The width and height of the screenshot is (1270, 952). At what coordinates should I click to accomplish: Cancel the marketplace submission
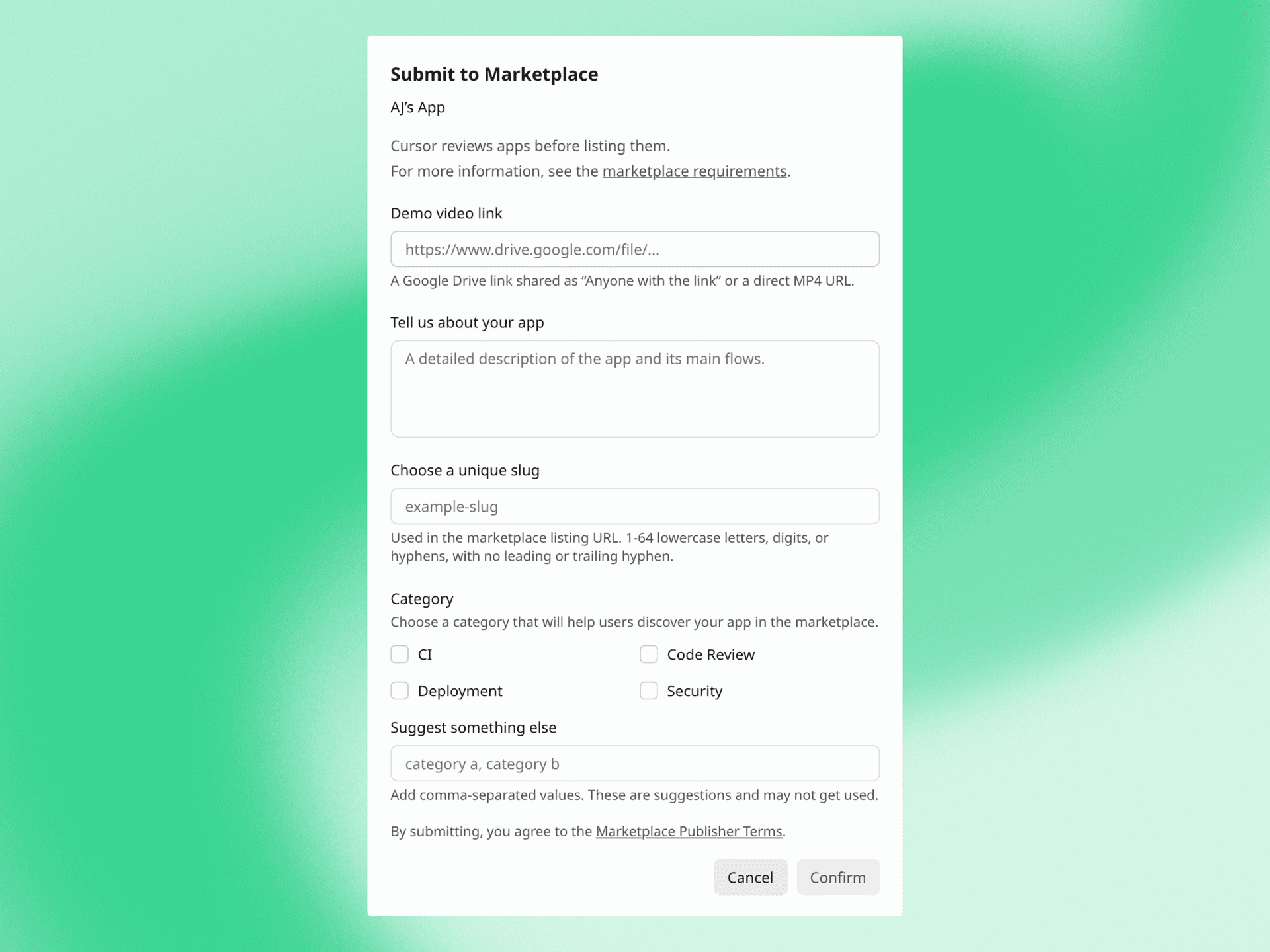click(750, 877)
